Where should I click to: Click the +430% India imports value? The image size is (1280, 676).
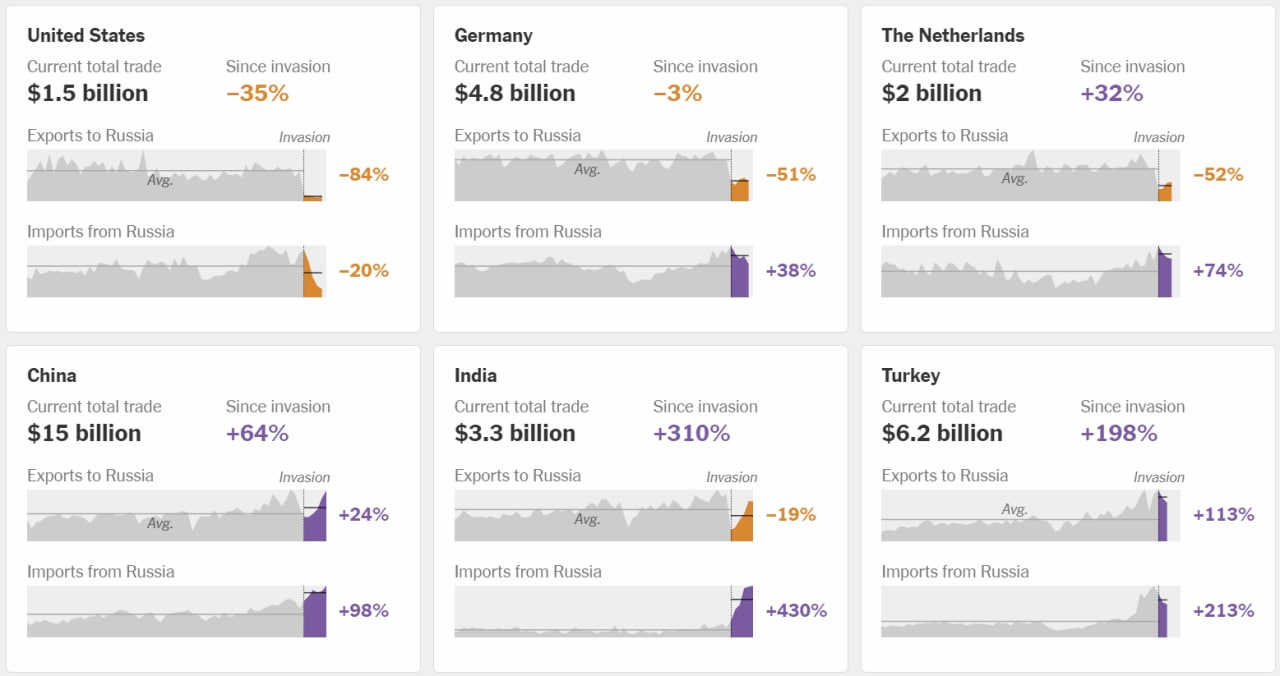tap(796, 610)
